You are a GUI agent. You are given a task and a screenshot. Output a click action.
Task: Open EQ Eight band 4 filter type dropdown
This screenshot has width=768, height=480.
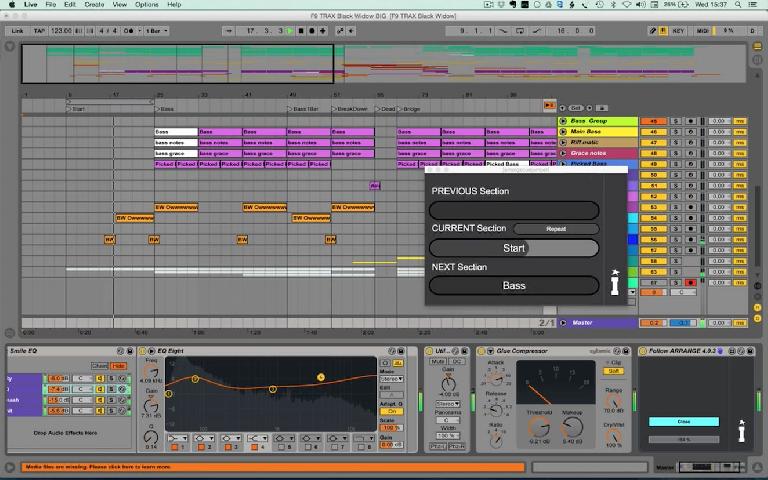point(257,437)
